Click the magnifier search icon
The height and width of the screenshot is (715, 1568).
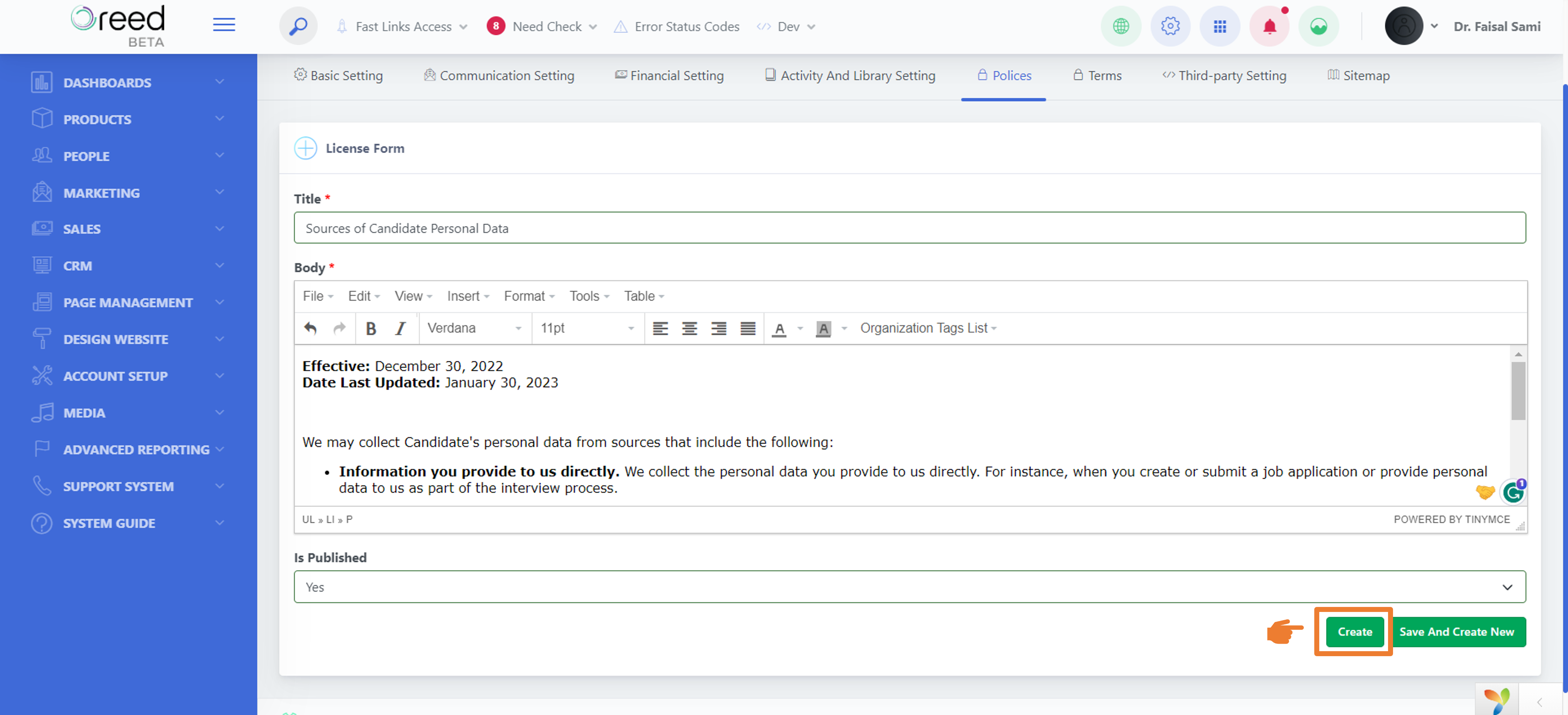[x=298, y=26]
